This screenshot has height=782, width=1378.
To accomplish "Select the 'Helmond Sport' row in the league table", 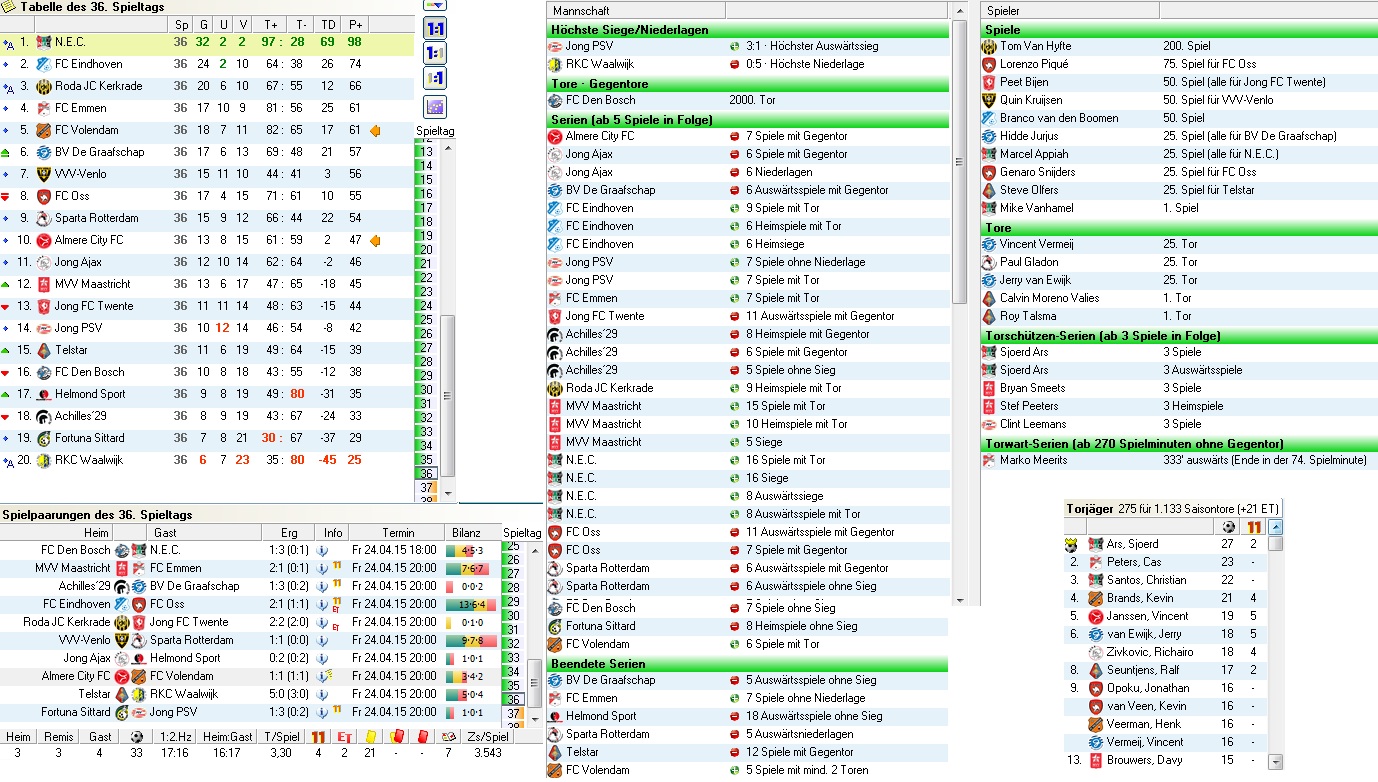I will (x=207, y=394).
